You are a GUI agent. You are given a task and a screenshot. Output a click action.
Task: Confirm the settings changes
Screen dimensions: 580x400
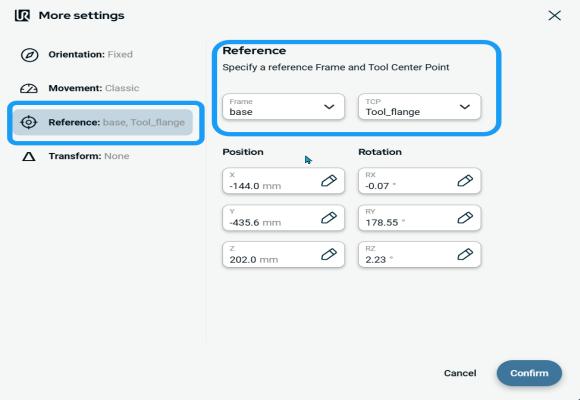click(x=529, y=373)
